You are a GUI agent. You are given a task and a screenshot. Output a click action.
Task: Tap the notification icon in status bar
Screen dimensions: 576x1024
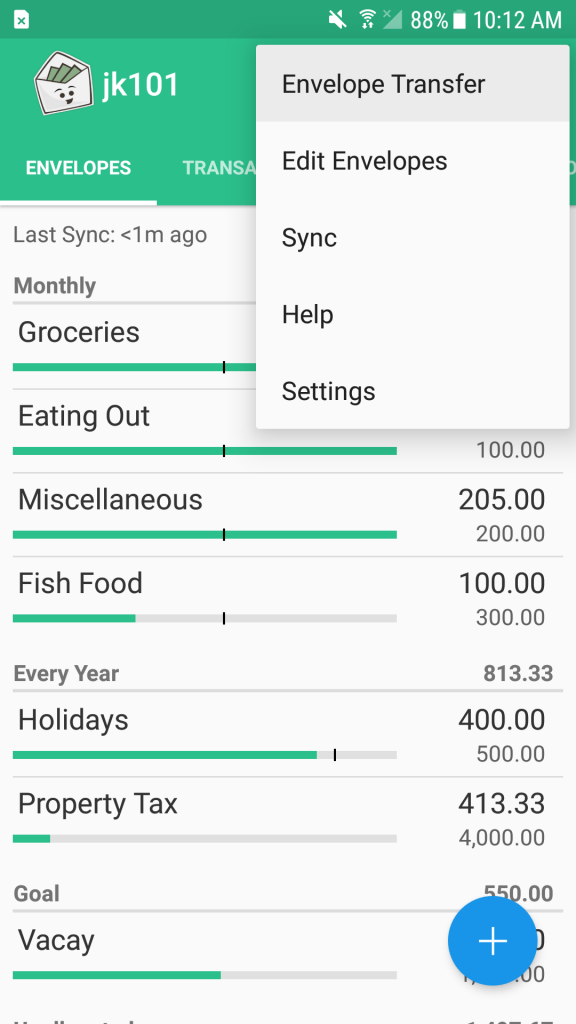point(21,20)
